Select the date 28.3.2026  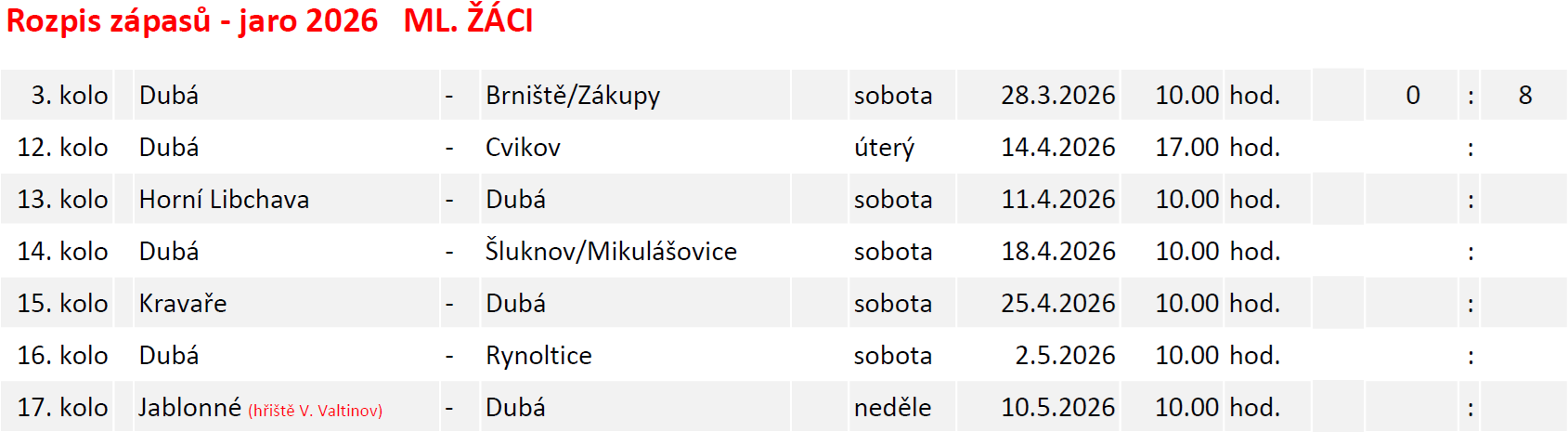coord(1057,96)
